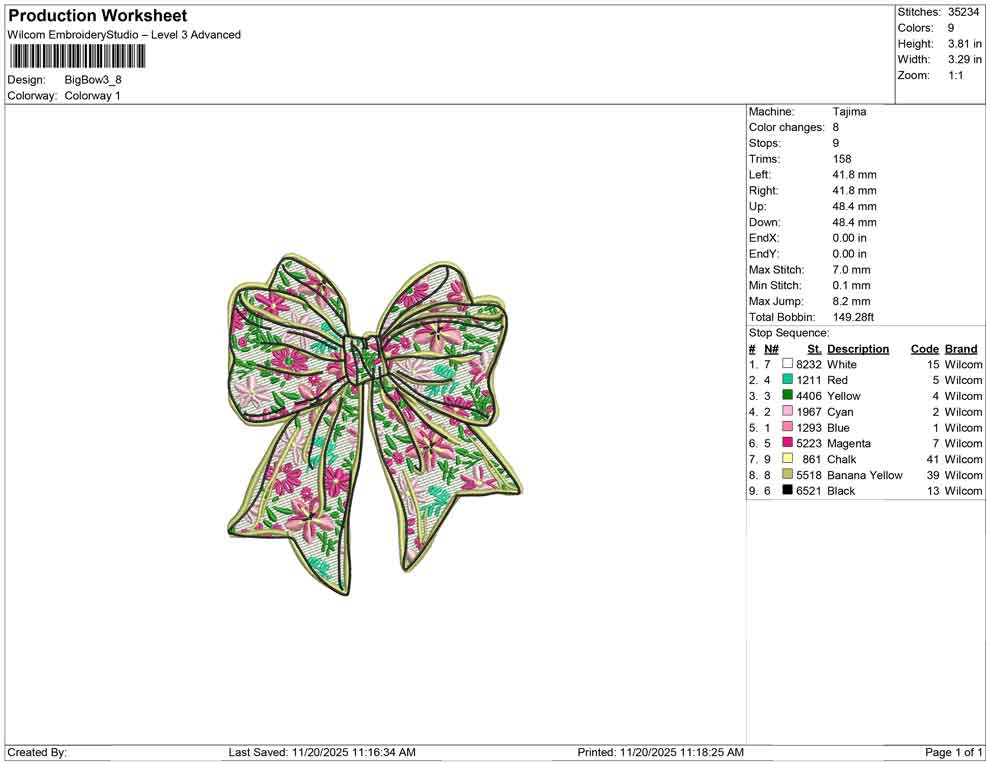Click the St. column header
The width and height of the screenshot is (990, 762).
pyautogui.click(x=814, y=349)
